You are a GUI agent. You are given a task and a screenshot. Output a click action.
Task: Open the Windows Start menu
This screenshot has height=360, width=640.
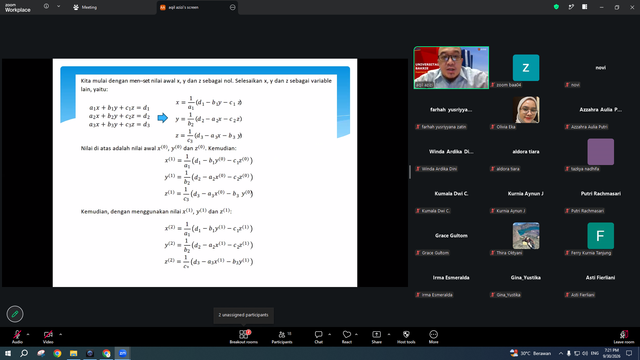pyautogui.click(x=8, y=353)
